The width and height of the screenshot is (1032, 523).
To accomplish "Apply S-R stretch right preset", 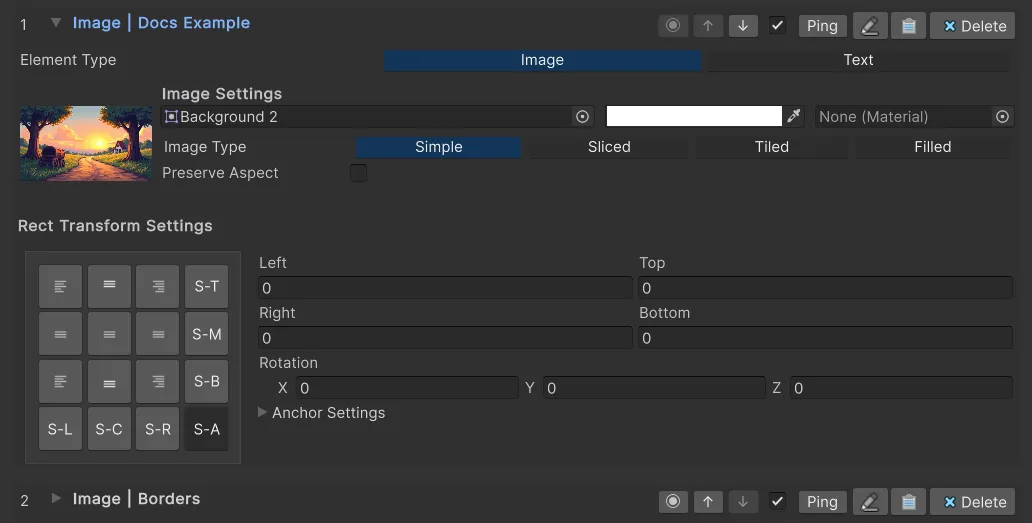I will pos(158,429).
